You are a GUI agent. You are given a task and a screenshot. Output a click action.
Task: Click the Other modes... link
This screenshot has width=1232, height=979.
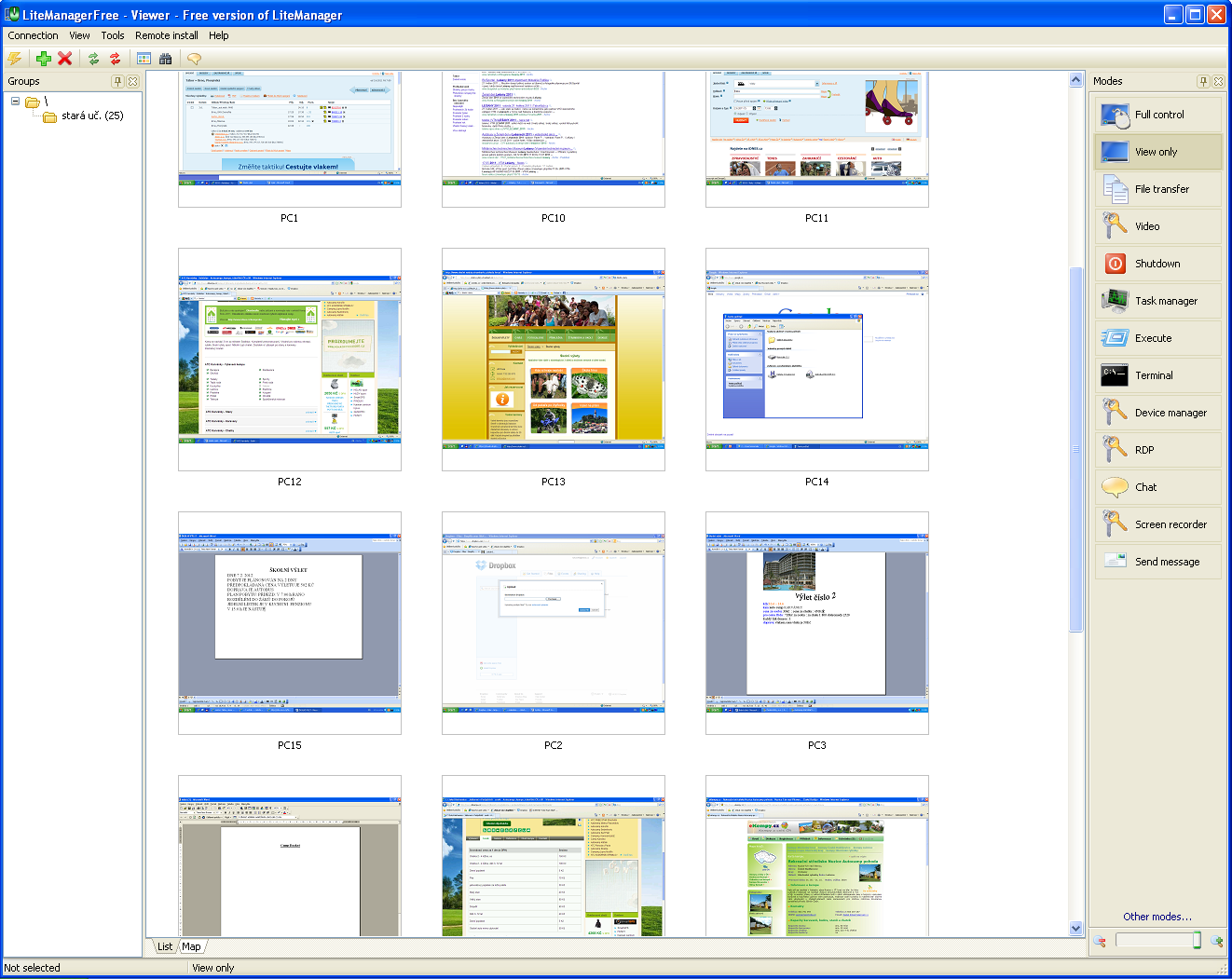(x=1157, y=917)
